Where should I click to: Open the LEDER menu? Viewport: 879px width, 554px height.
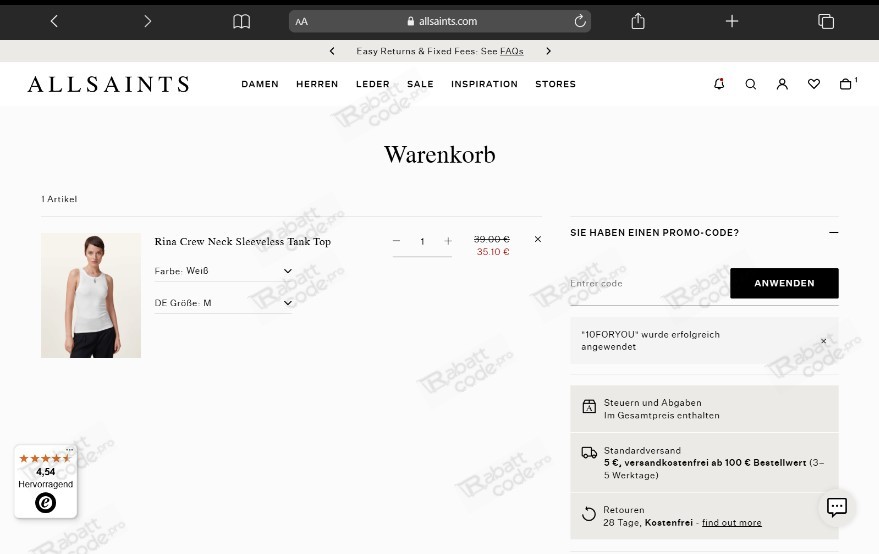(372, 84)
